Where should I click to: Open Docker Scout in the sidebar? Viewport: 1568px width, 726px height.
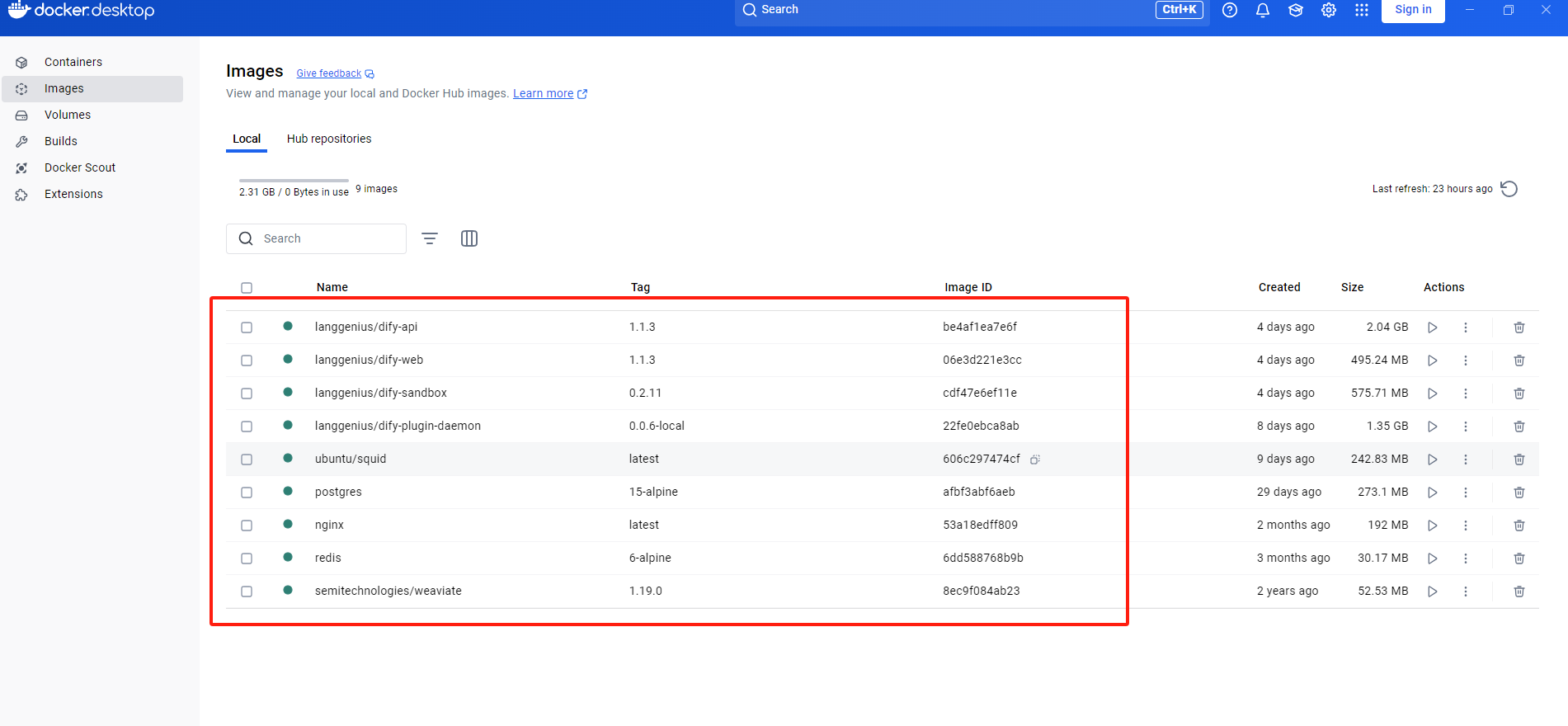click(92, 168)
